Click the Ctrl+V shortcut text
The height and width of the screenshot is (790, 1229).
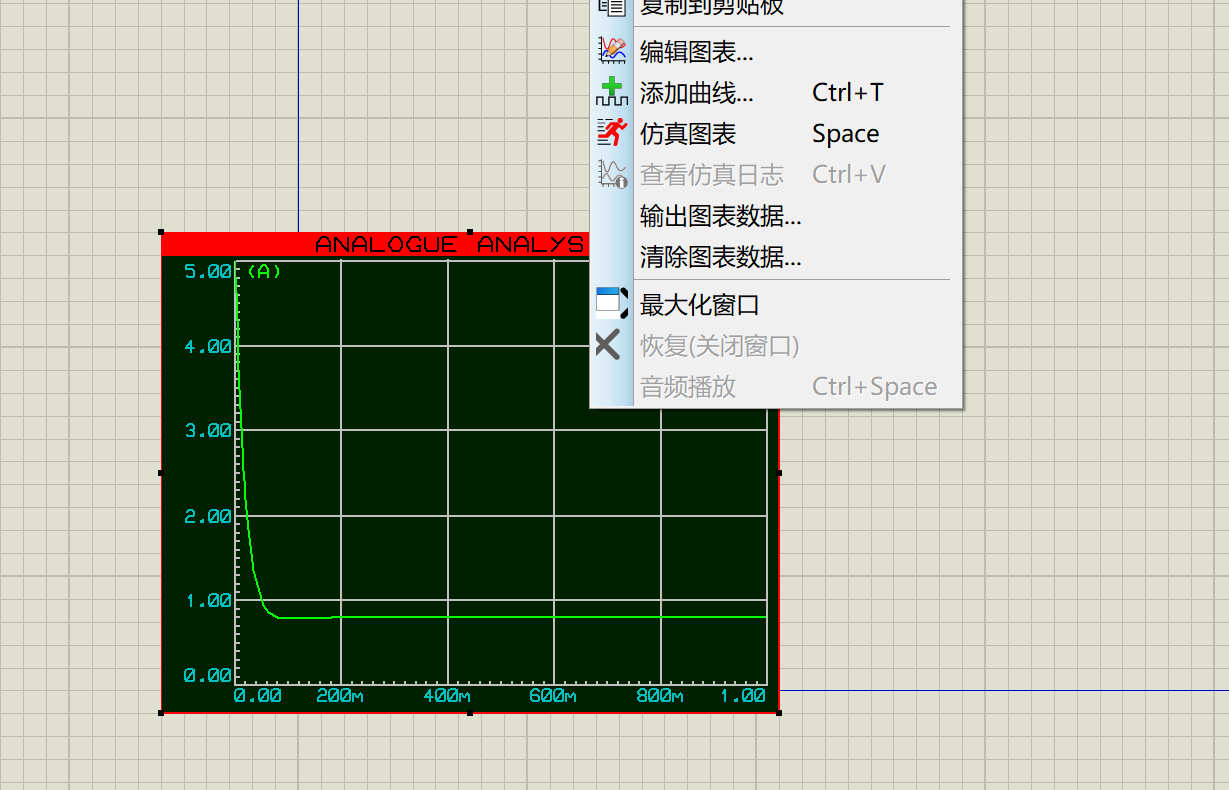[849, 175]
